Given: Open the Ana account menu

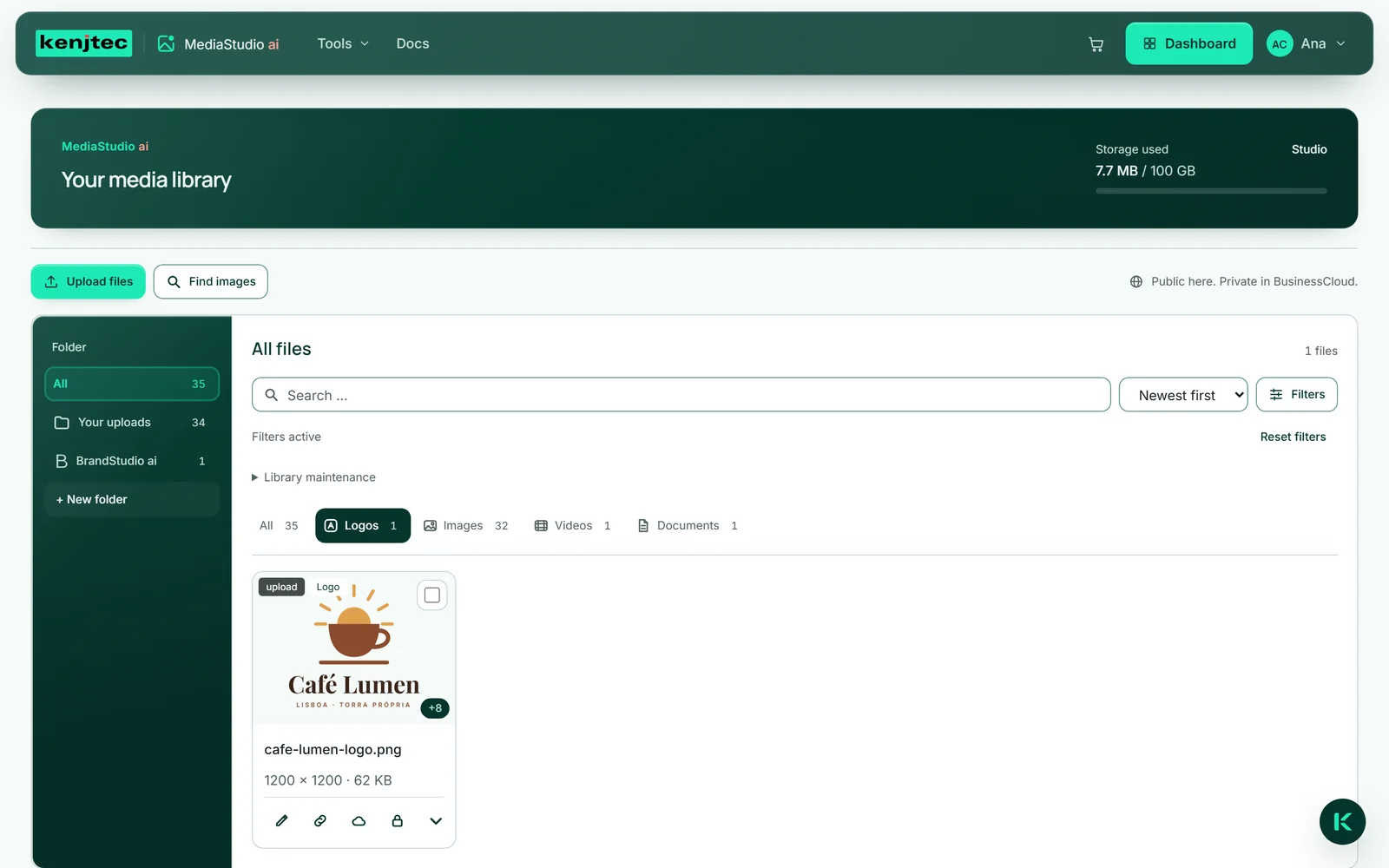Looking at the screenshot, I should tap(1307, 43).
